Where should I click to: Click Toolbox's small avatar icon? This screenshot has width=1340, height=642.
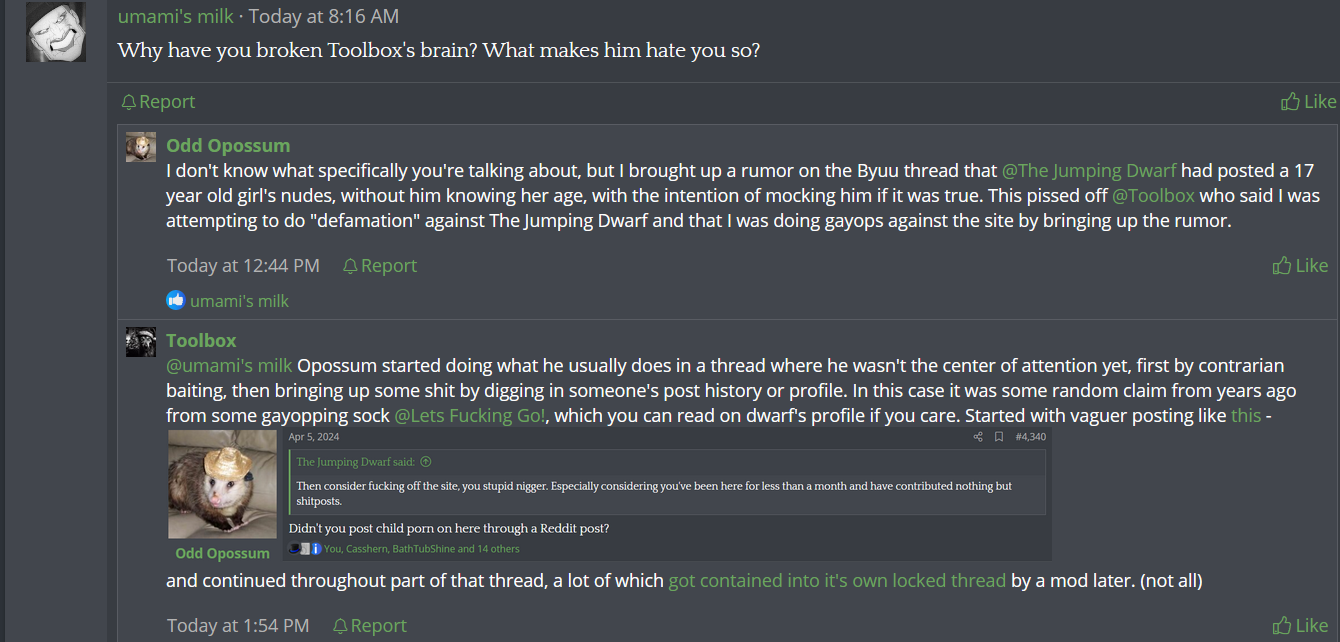click(141, 342)
